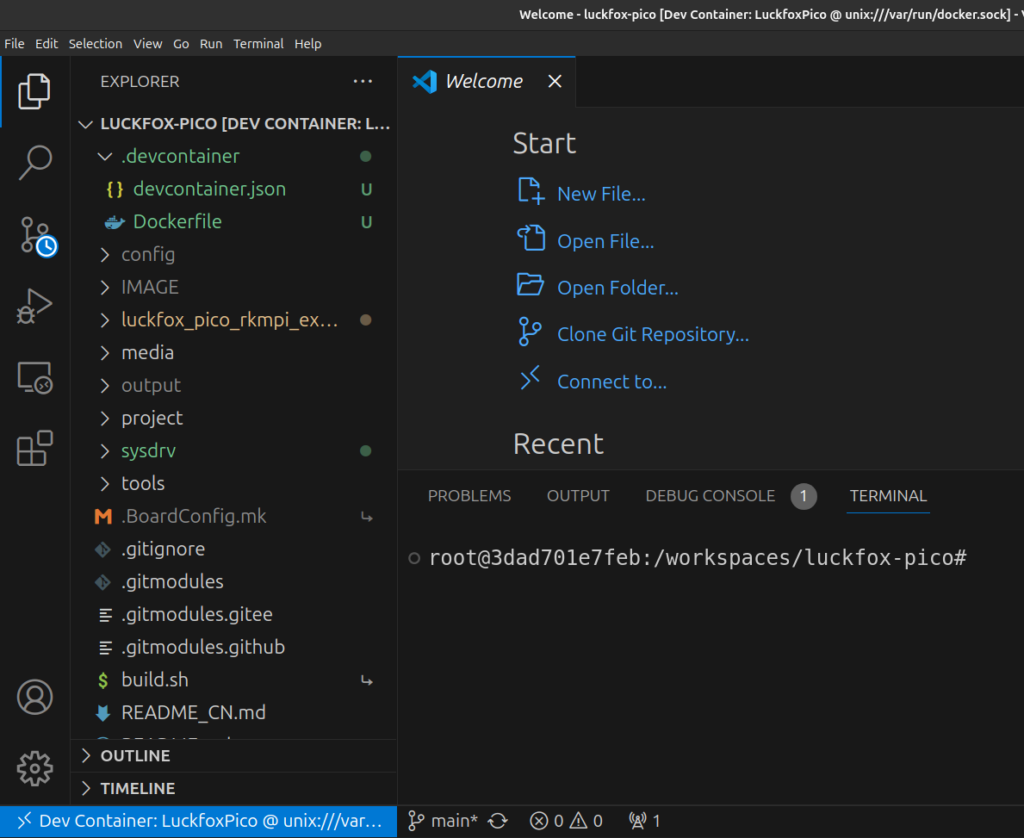The image size is (1024, 838).
Task: Expand the project folder
Action: pos(104,418)
